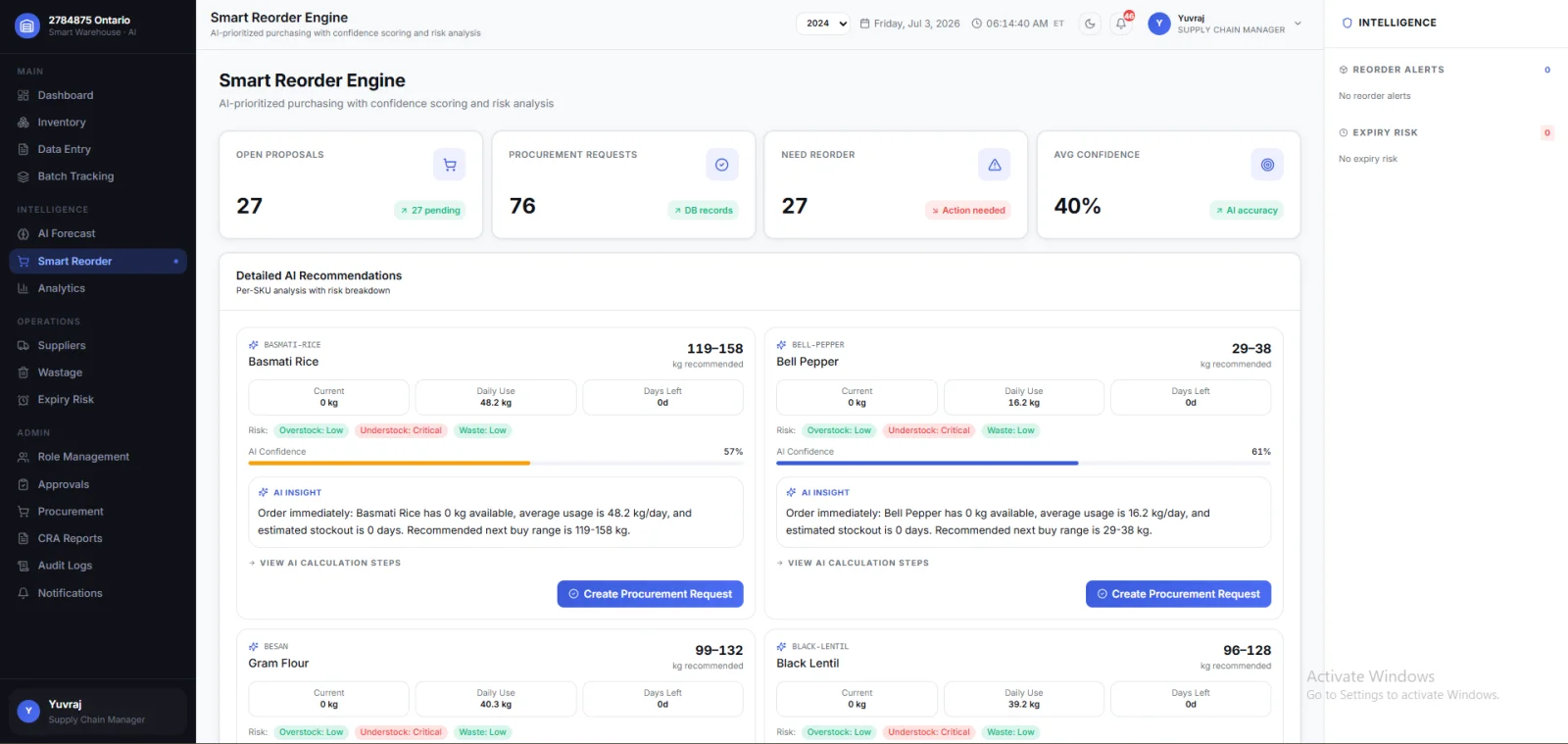Click the Intelligence panel shield icon
The image size is (1568, 744).
point(1347,23)
